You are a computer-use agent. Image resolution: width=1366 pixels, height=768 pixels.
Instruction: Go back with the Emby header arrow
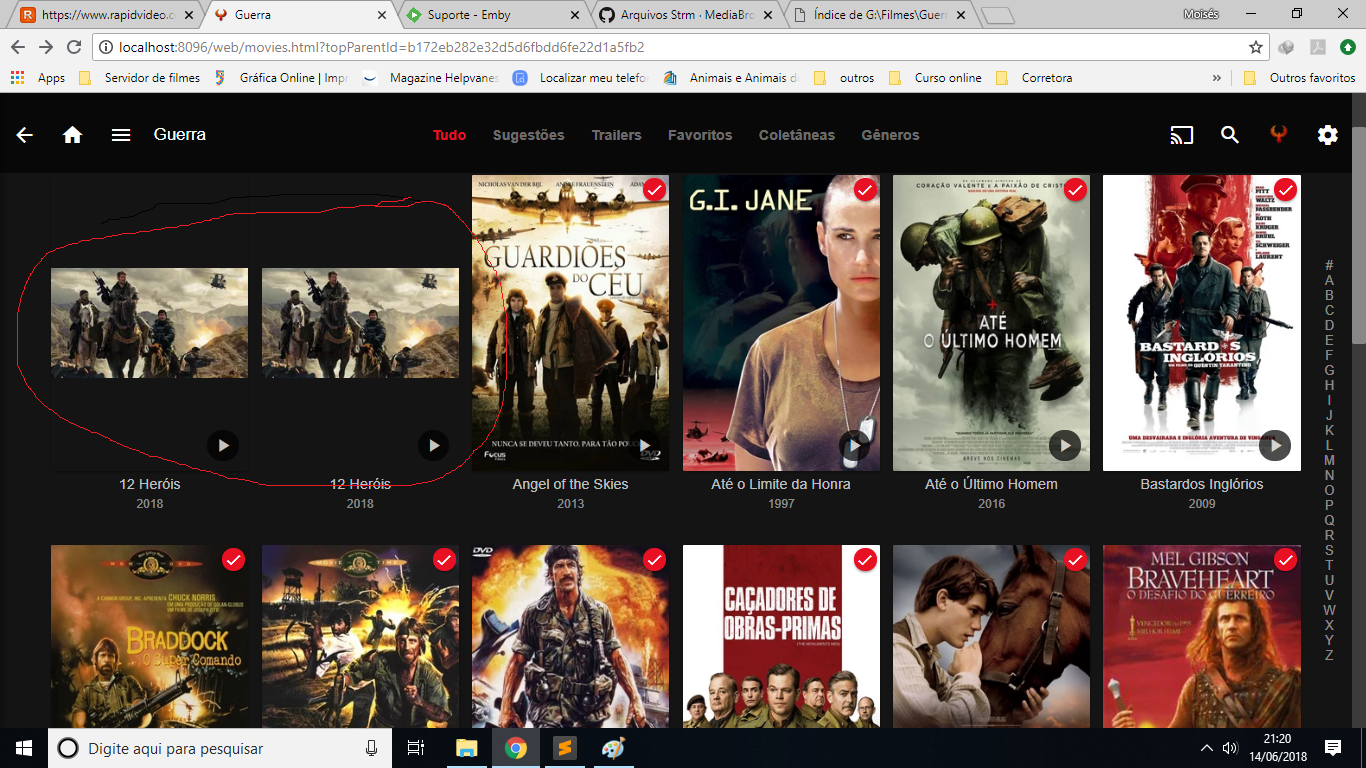point(25,135)
